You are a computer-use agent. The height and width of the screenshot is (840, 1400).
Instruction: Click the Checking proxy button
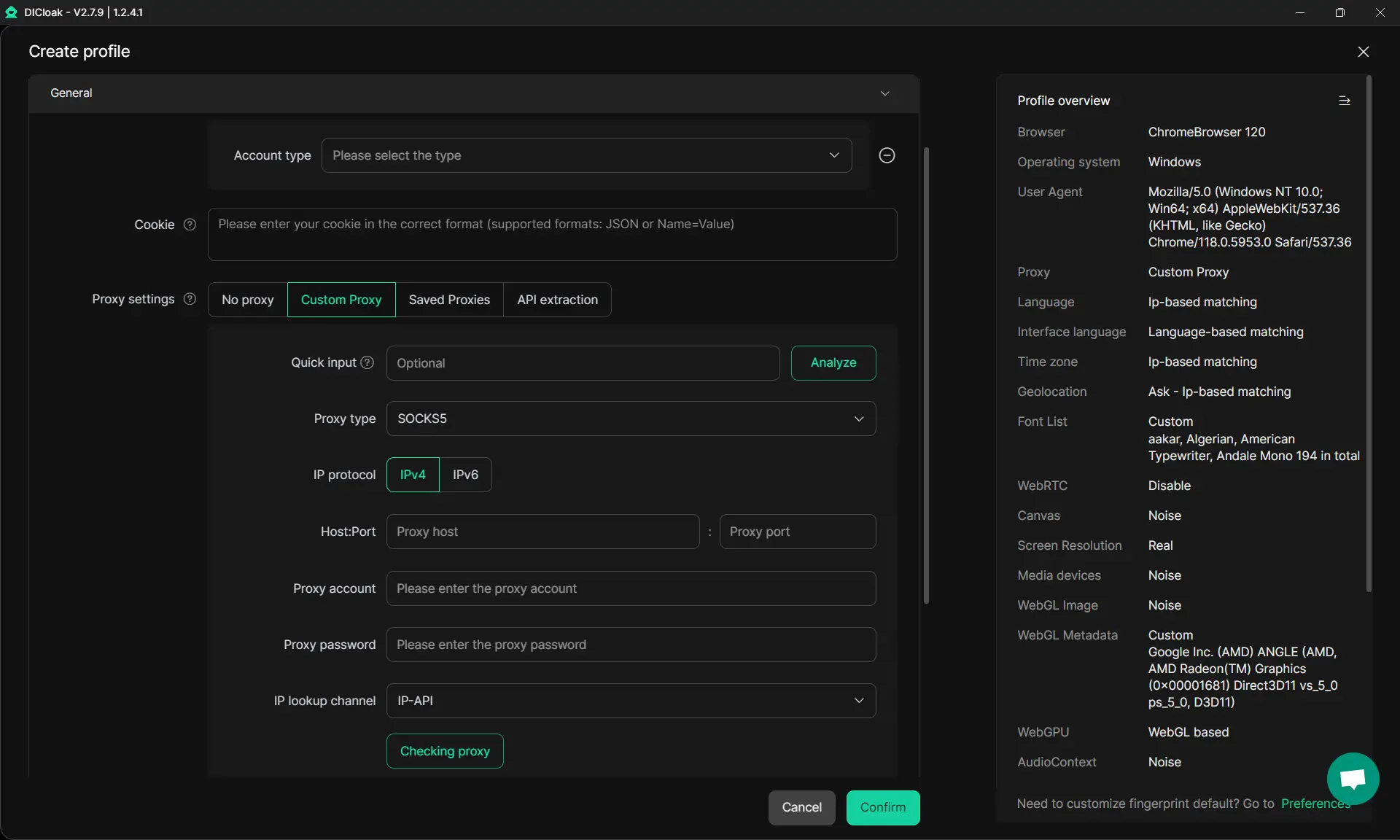(445, 751)
